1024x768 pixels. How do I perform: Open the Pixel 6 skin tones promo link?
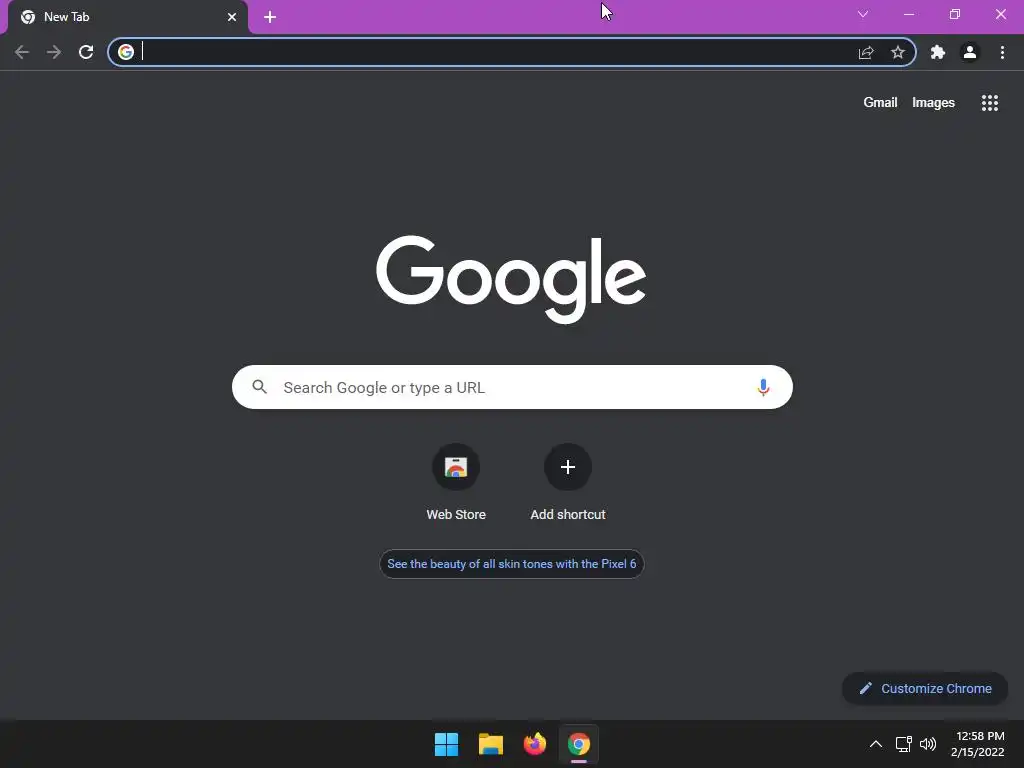tap(512, 564)
